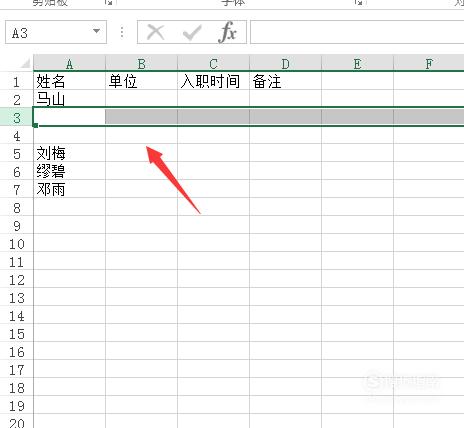Click cell containing 入职时间
464x428 pixels.
click(213, 82)
